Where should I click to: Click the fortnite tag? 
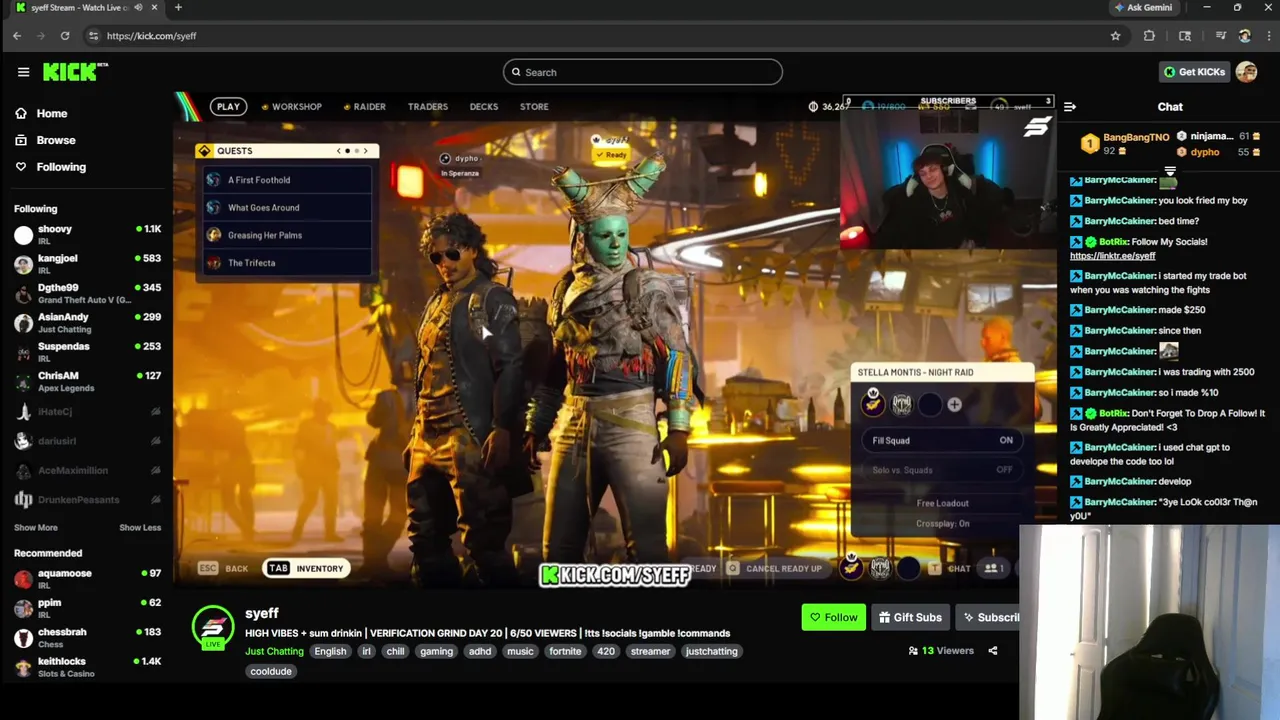pos(565,651)
